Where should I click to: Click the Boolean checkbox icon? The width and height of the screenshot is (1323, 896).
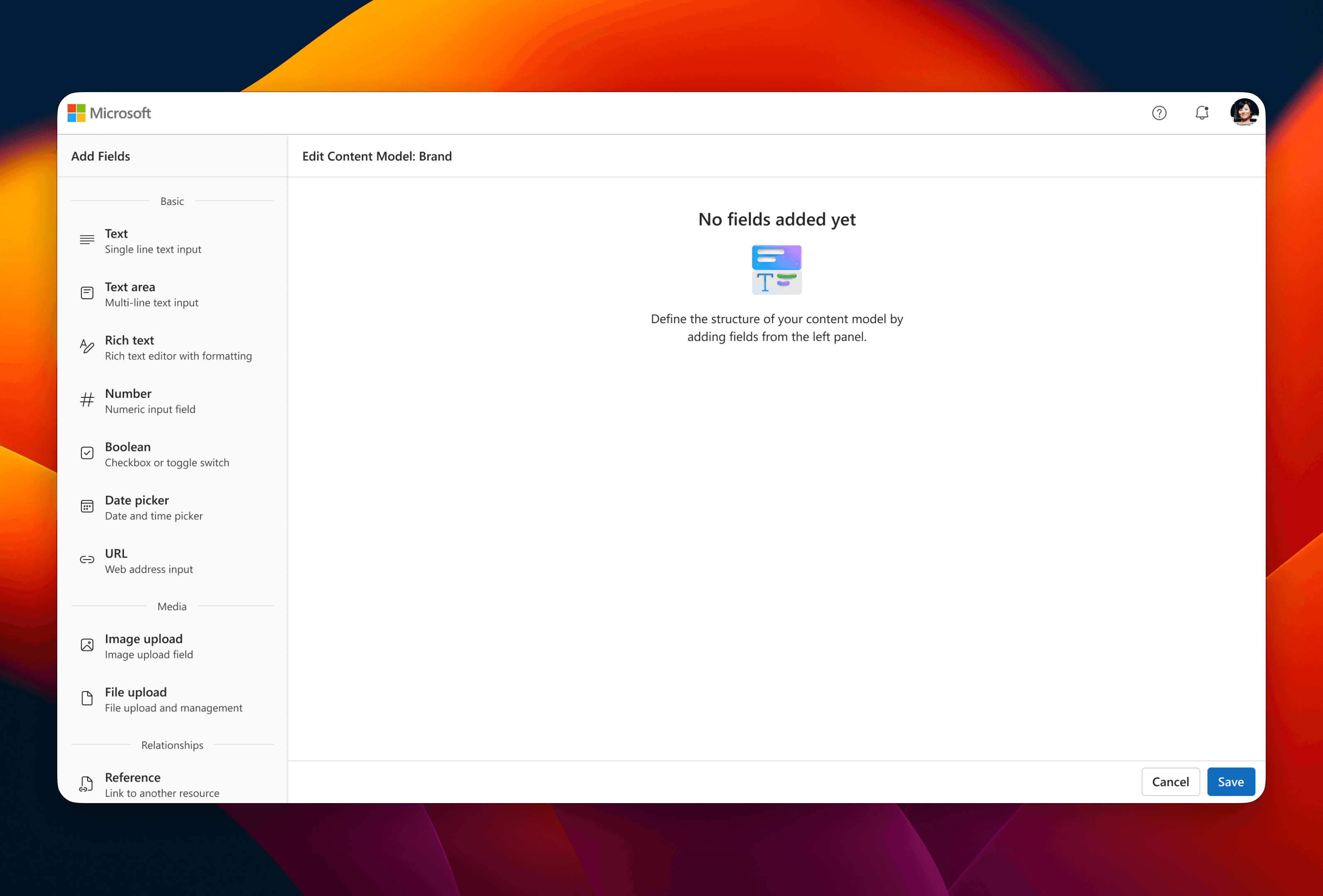click(87, 453)
